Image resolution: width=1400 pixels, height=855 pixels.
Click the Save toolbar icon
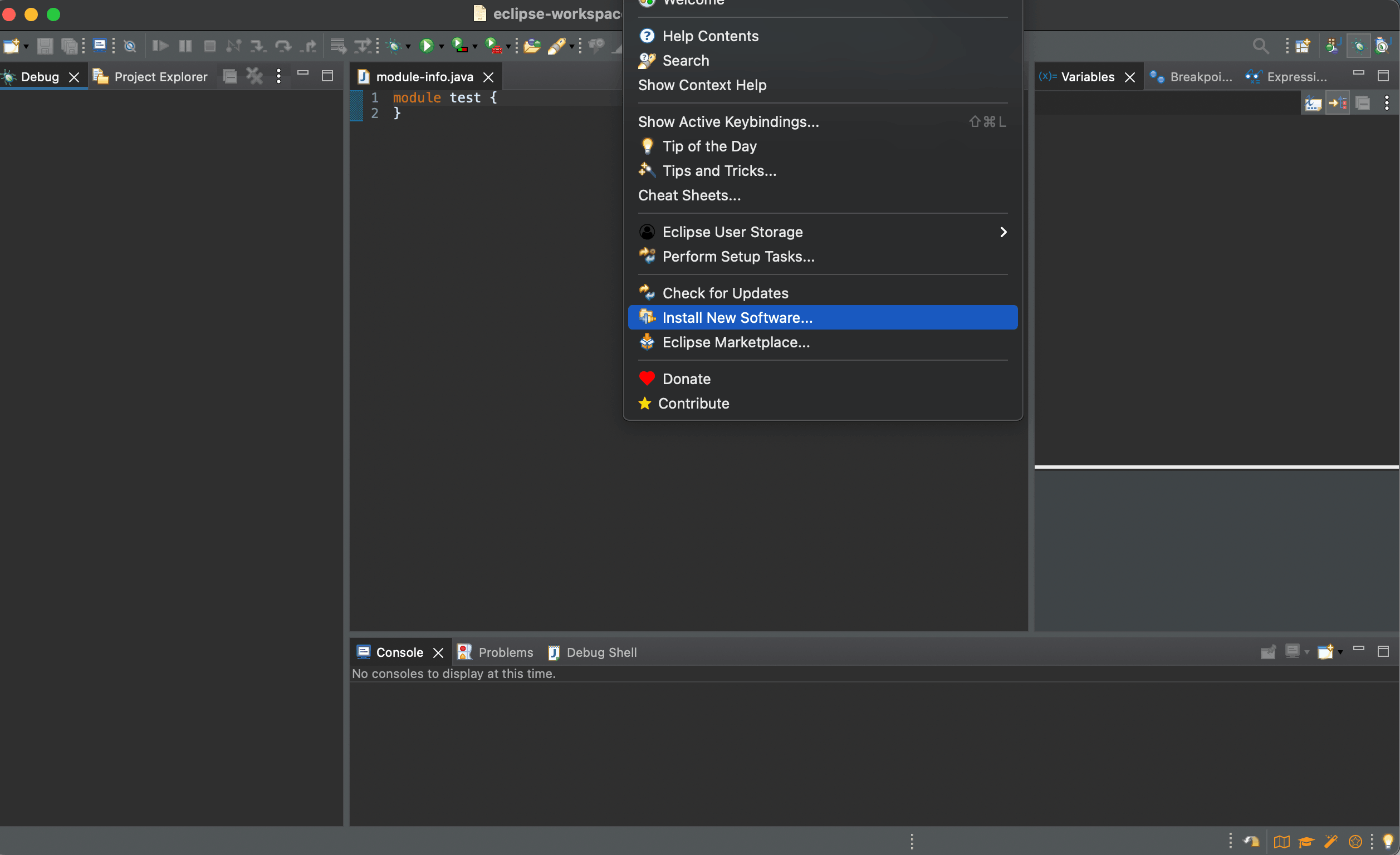tap(44, 46)
